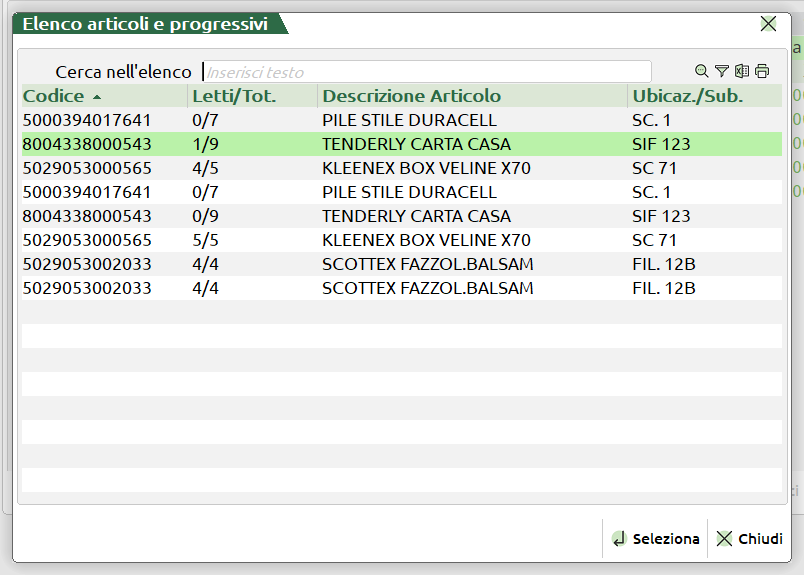
Task: Click the magnifier search icon
Action: [701, 71]
